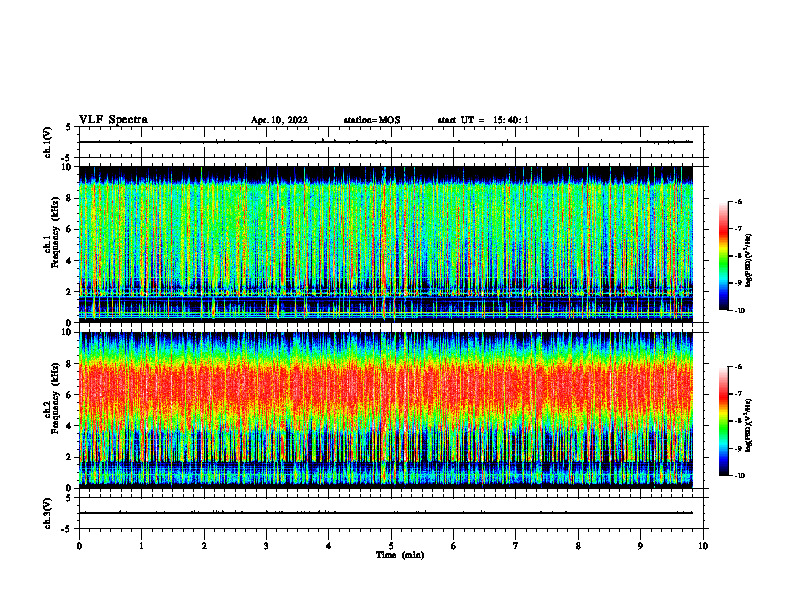Click the "-6" label on ch.1 colorbar
The height and width of the screenshot is (612, 792).
click(738, 201)
